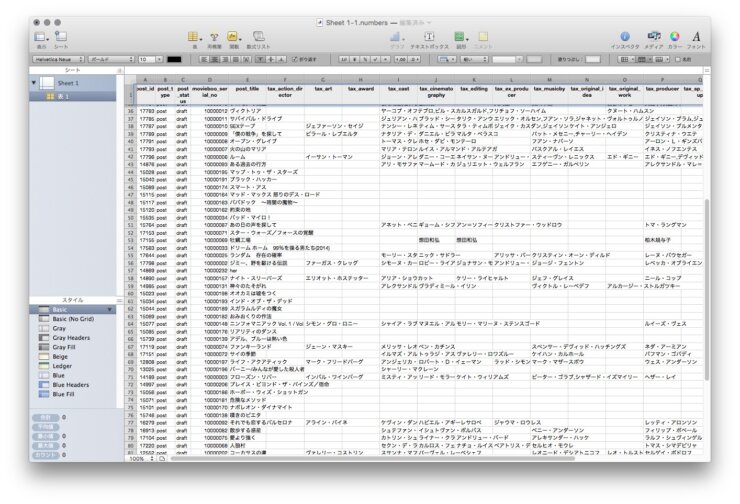Apply the Gray Headers table style
This screenshot has height=504, width=740.
point(73,338)
